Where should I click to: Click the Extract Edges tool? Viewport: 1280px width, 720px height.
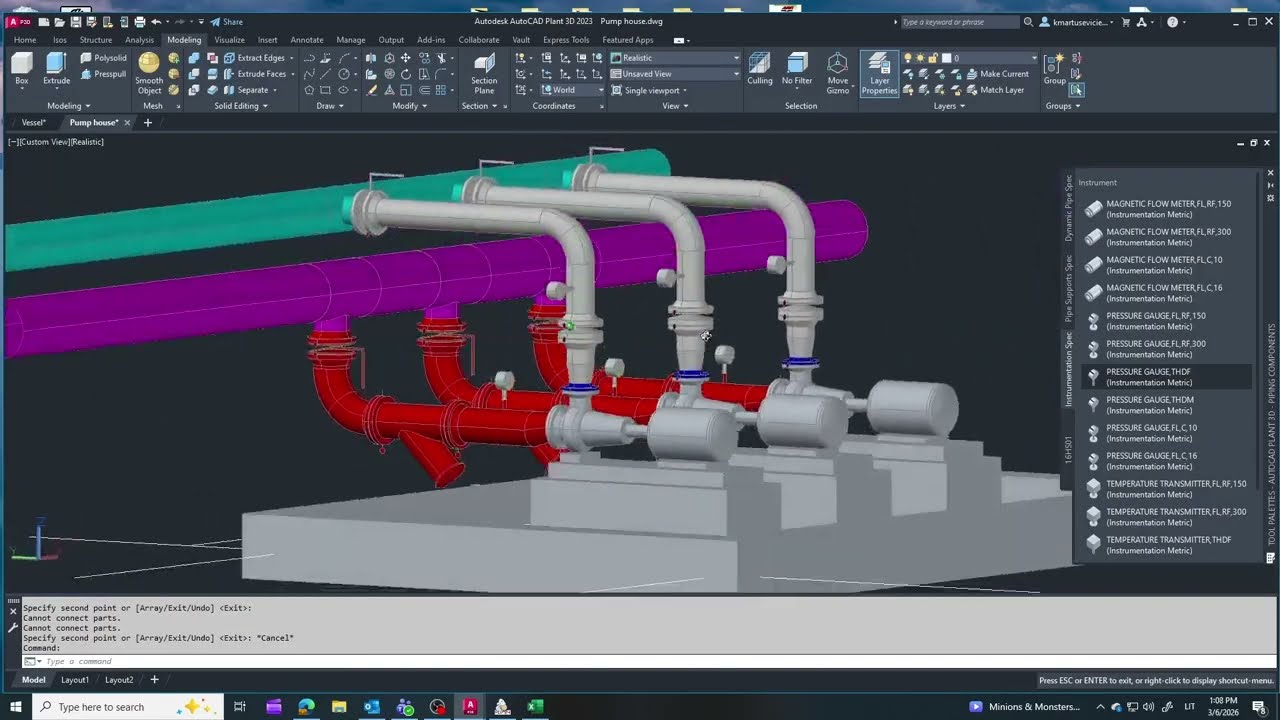(x=254, y=58)
